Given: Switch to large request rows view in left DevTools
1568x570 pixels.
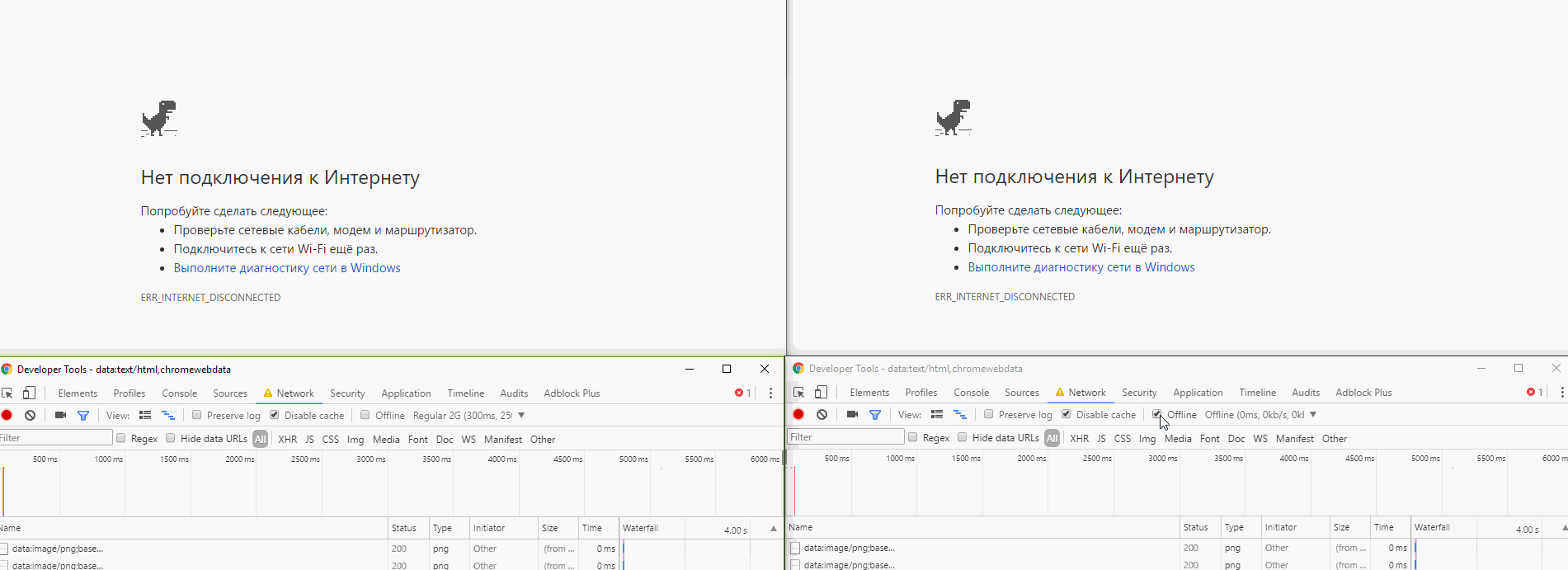Looking at the screenshot, I should 145,416.
